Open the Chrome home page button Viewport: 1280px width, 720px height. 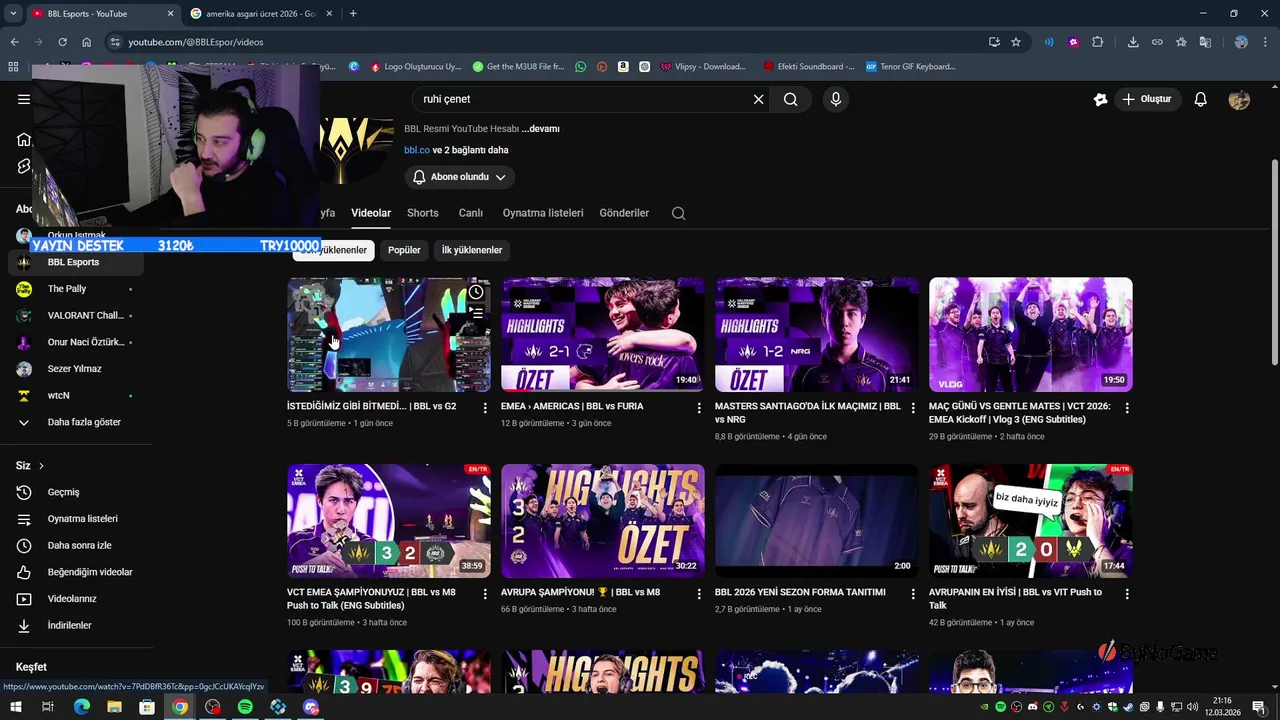[x=86, y=42]
